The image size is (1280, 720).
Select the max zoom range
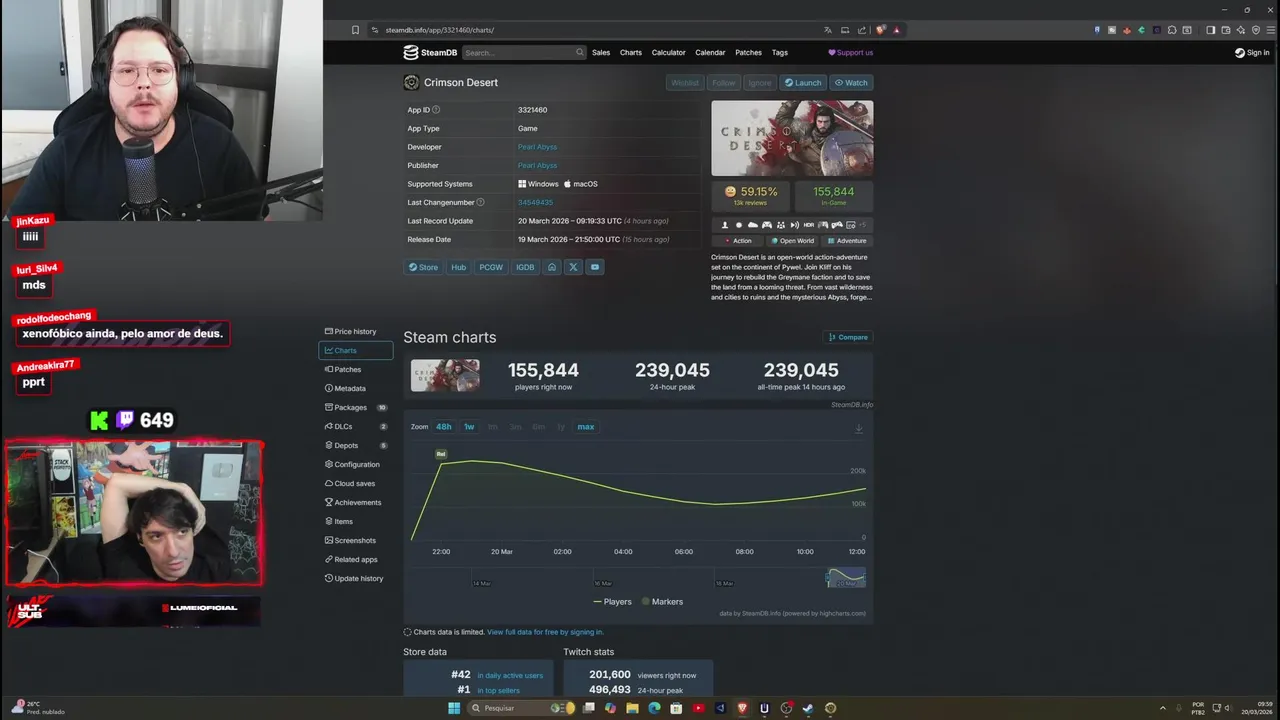585,427
